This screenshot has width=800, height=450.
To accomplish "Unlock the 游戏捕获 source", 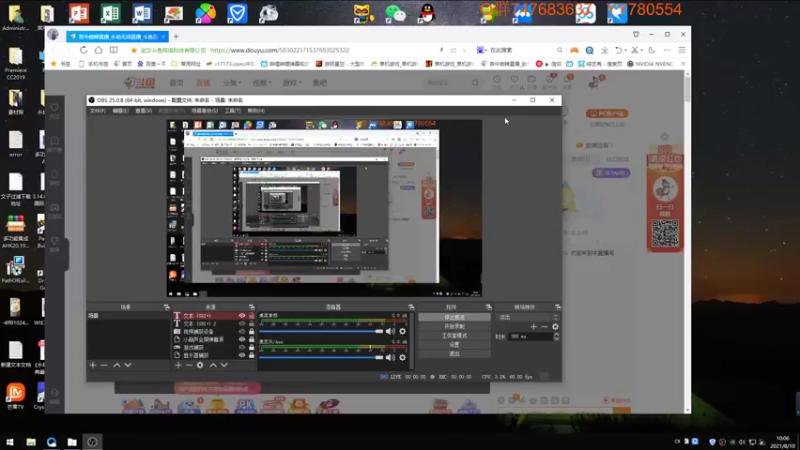I will click(x=251, y=347).
